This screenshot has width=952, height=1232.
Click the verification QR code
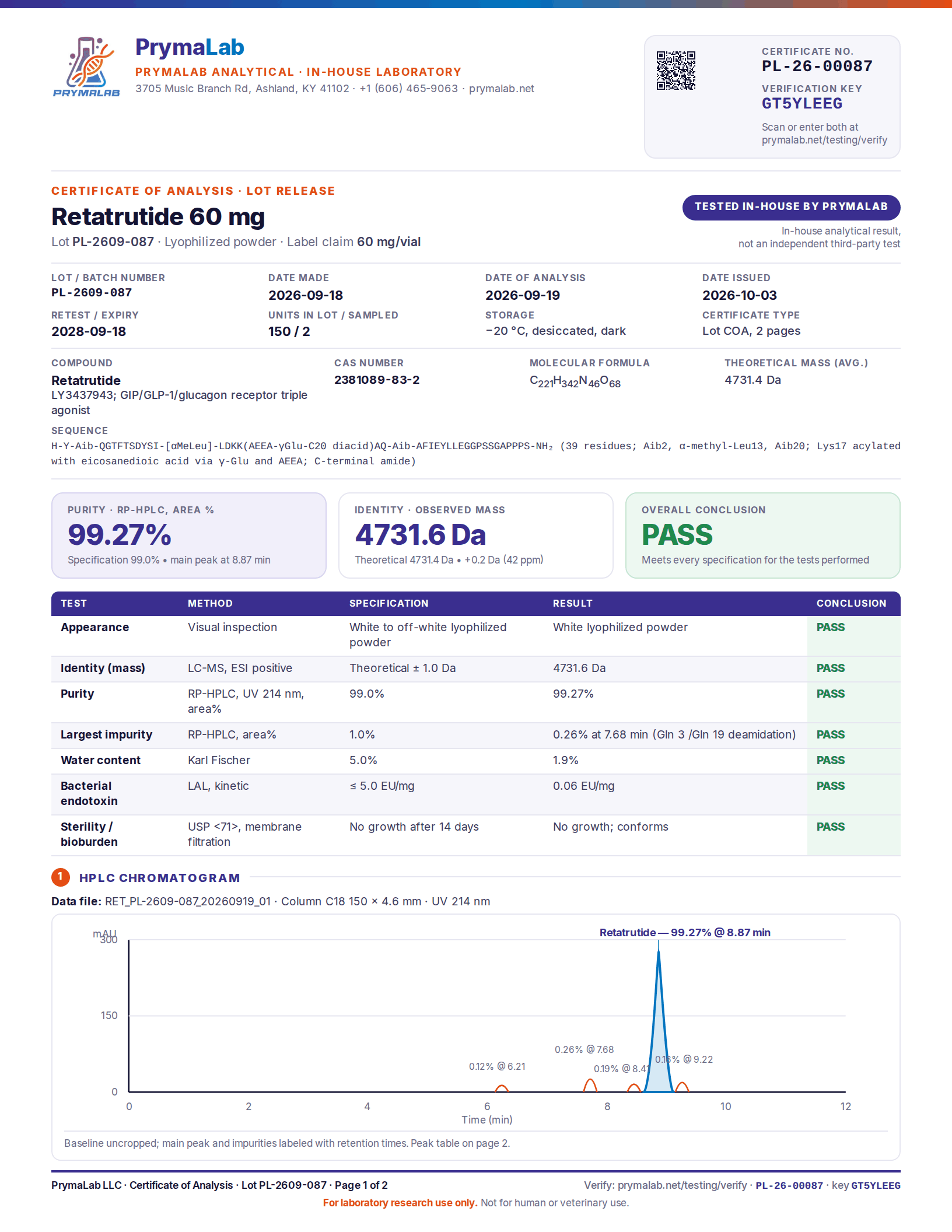(x=676, y=71)
